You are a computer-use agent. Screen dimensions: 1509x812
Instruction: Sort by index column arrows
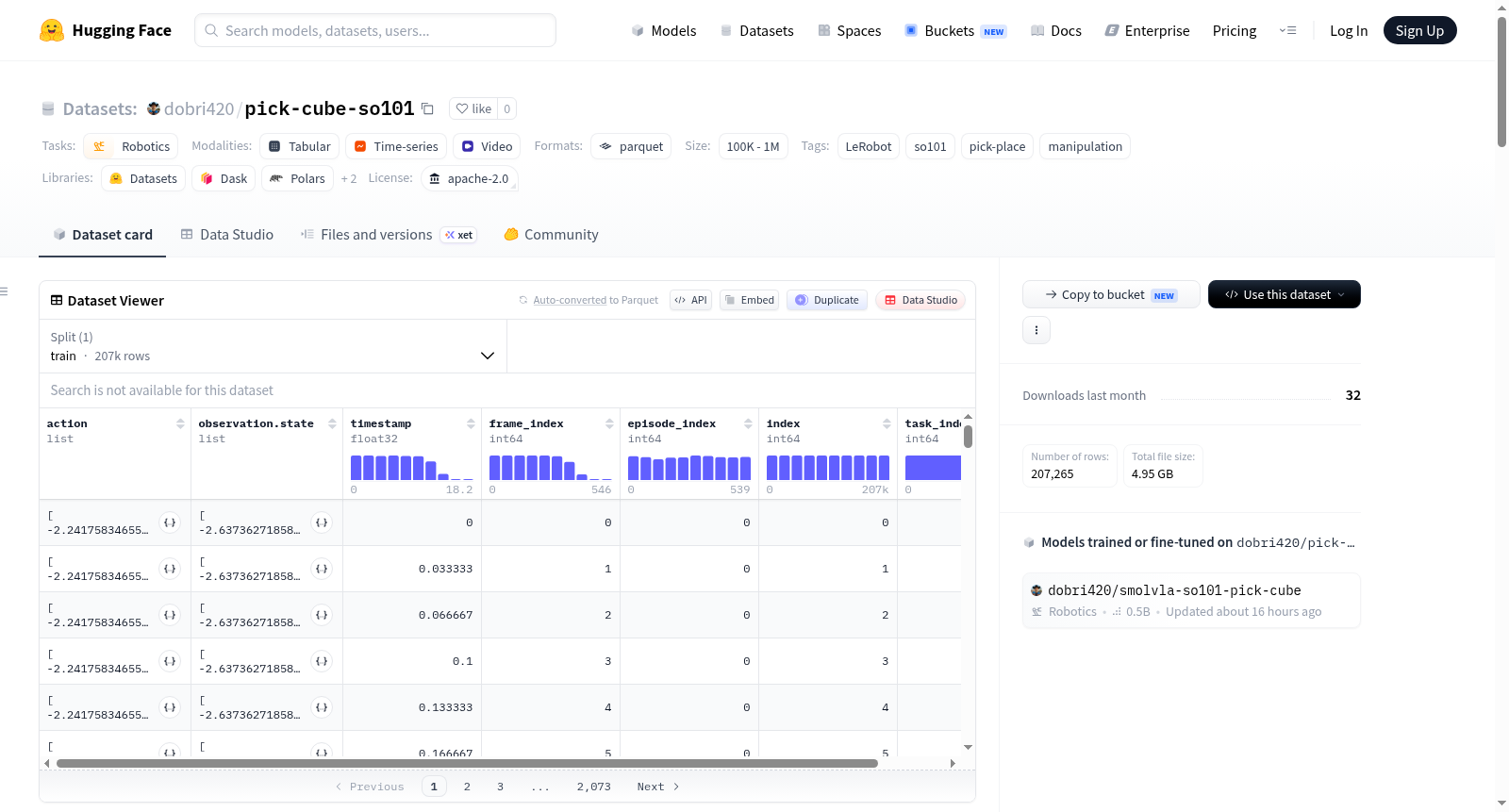887,424
